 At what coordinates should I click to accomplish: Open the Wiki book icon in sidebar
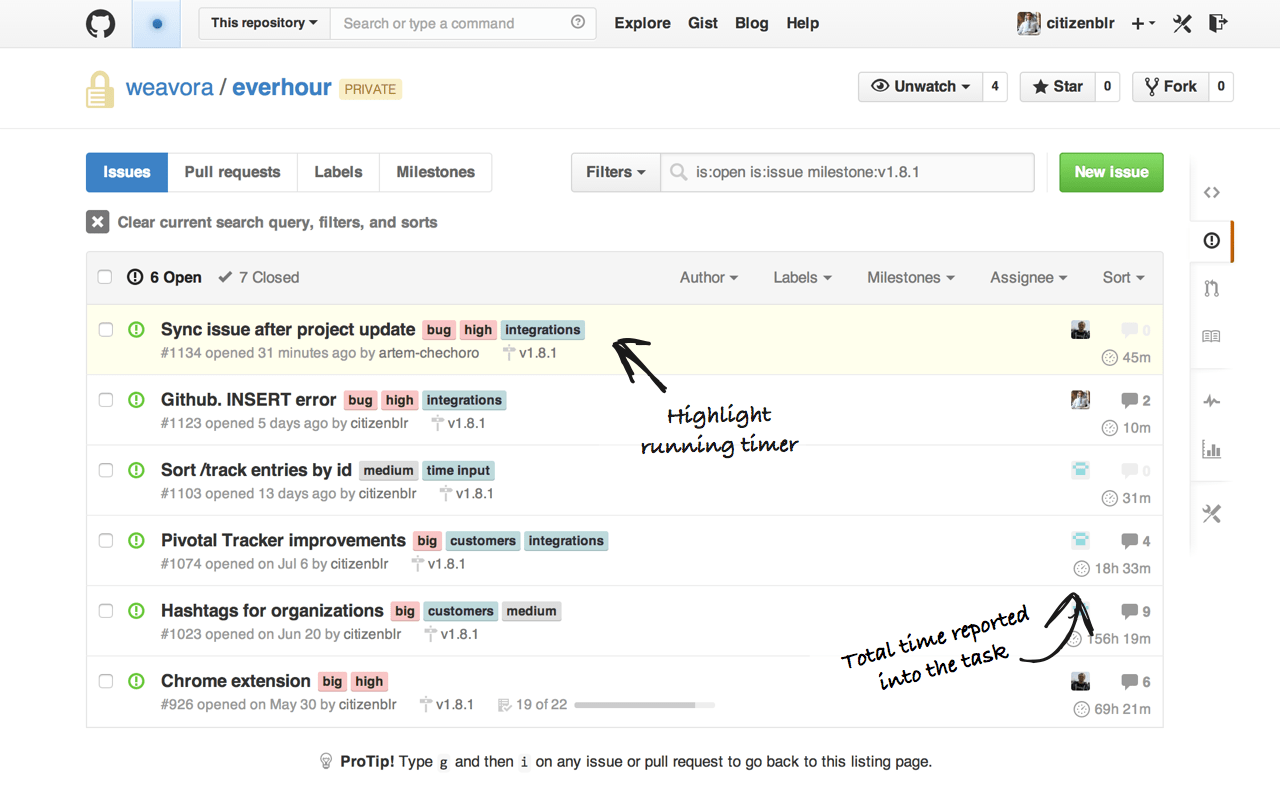coord(1211,337)
